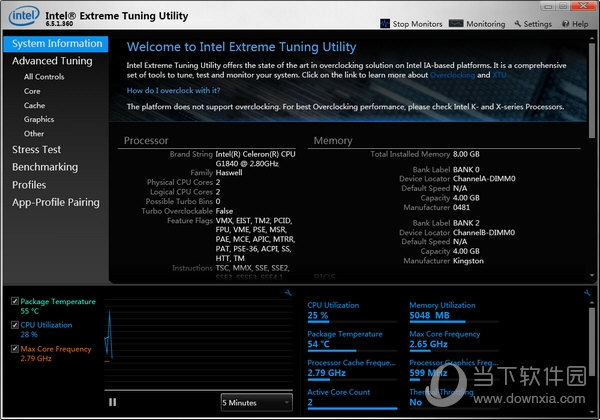Click the BANK 2 label value
Viewport: 600px width, 420px height.
pyautogui.click(x=466, y=223)
